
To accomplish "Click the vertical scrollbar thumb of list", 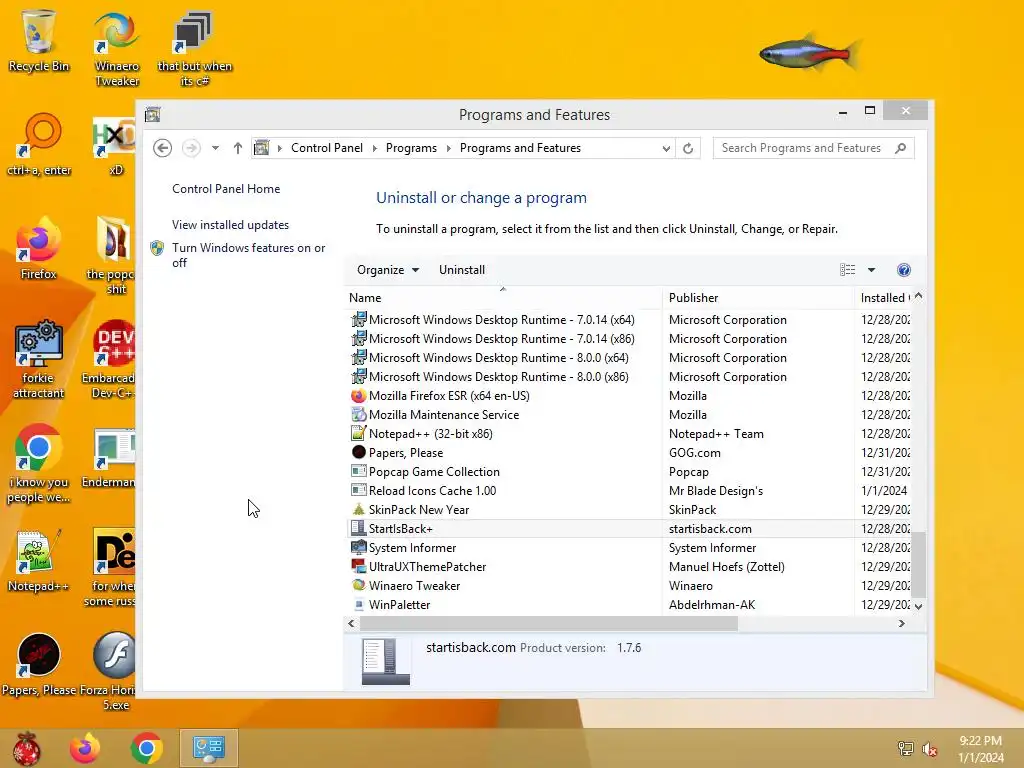I will point(919,565).
